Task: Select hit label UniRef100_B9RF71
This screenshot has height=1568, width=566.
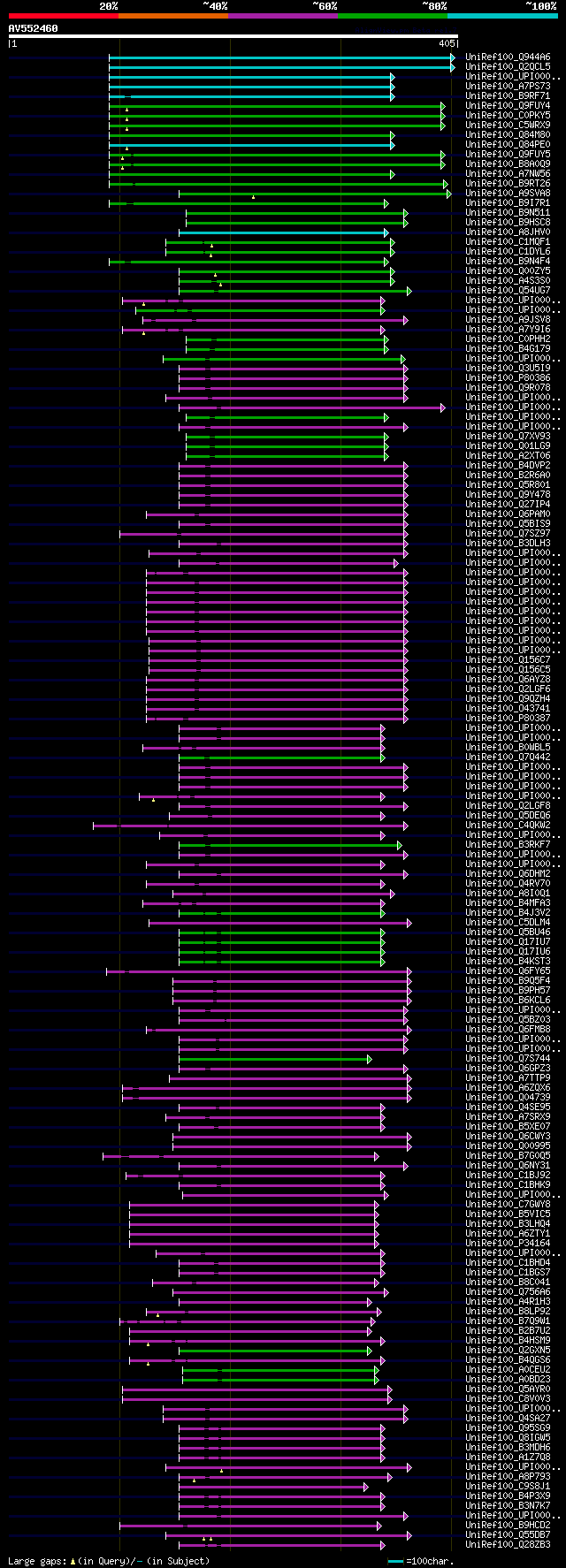Action: (x=508, y=96)
